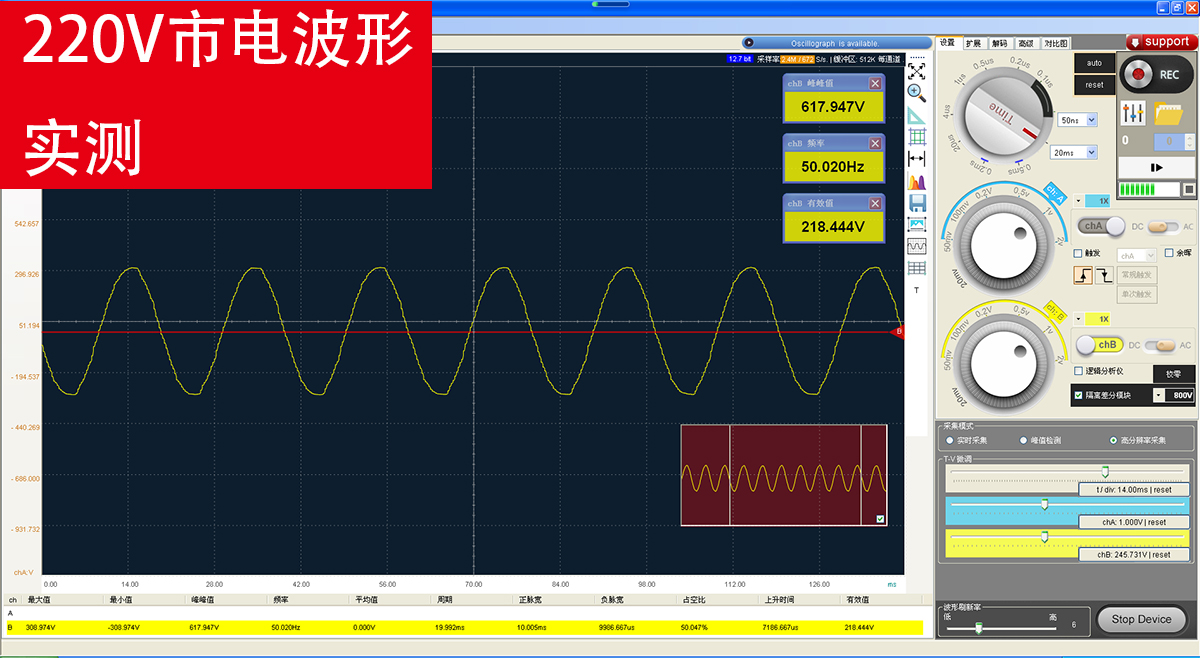This screenshot has height=658, width=1200.
Task: Click the playback counter spinner arrows
Action: 1189,141
